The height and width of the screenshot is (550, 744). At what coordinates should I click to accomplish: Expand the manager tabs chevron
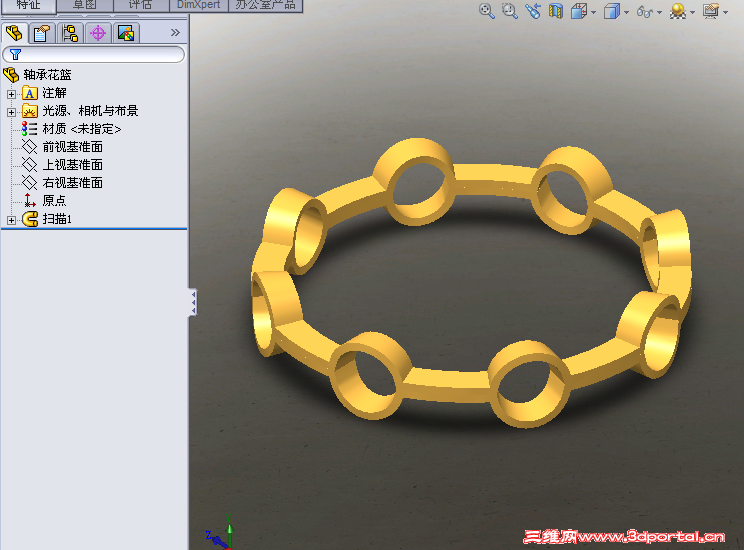tap(175, 32)
